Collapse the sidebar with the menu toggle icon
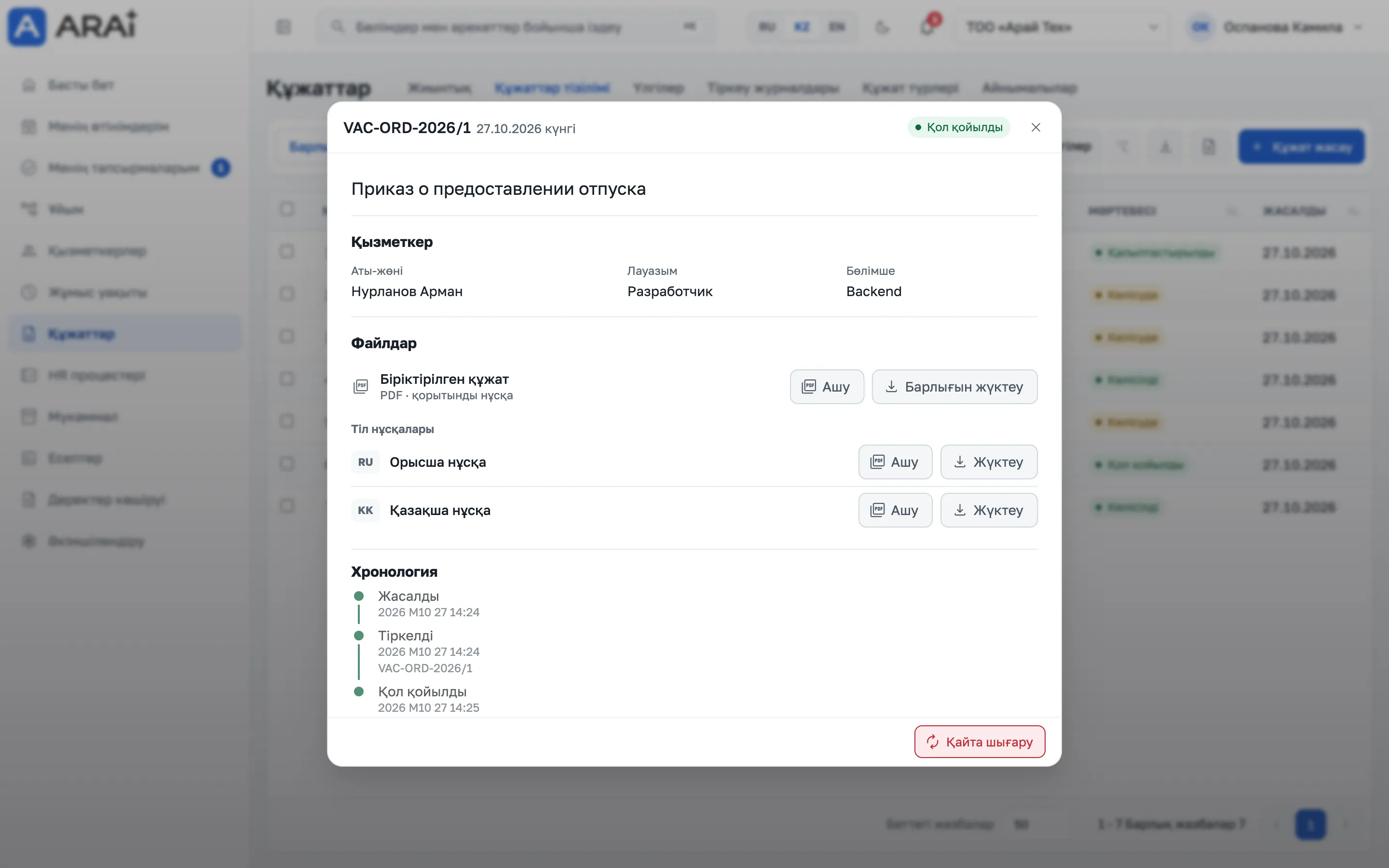Image resolution: width=1389 pixels, height=868 pixels. click(x=284, y=27)
